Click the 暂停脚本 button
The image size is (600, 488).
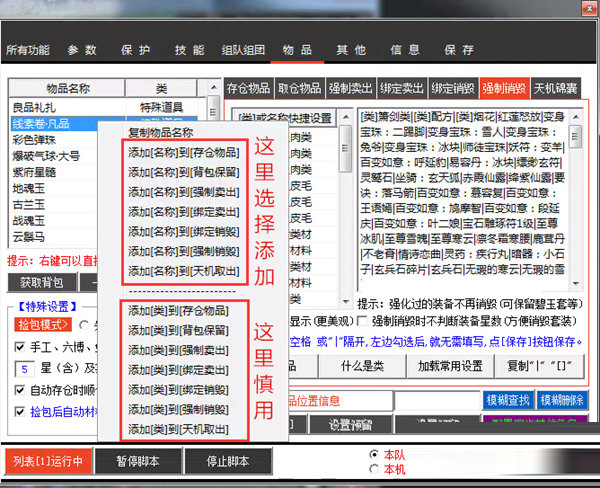click(138, 461)
